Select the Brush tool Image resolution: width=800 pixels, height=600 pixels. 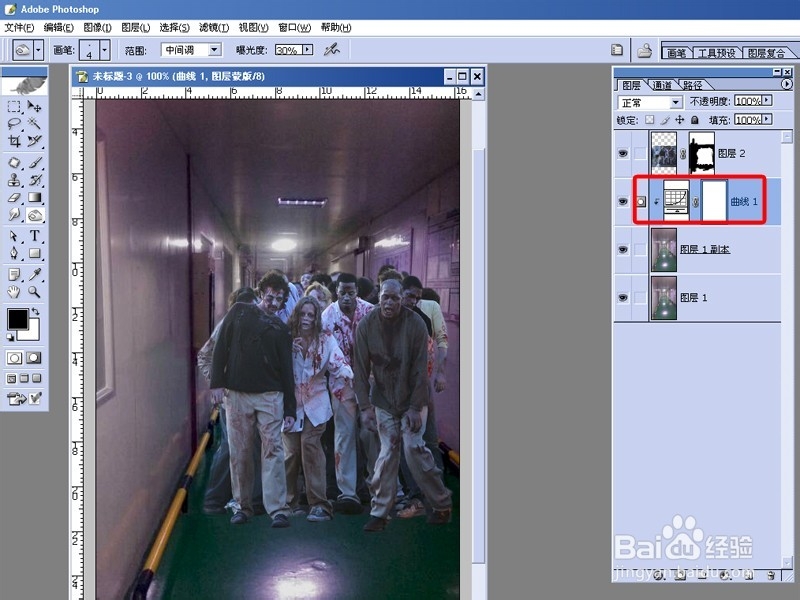34,163
